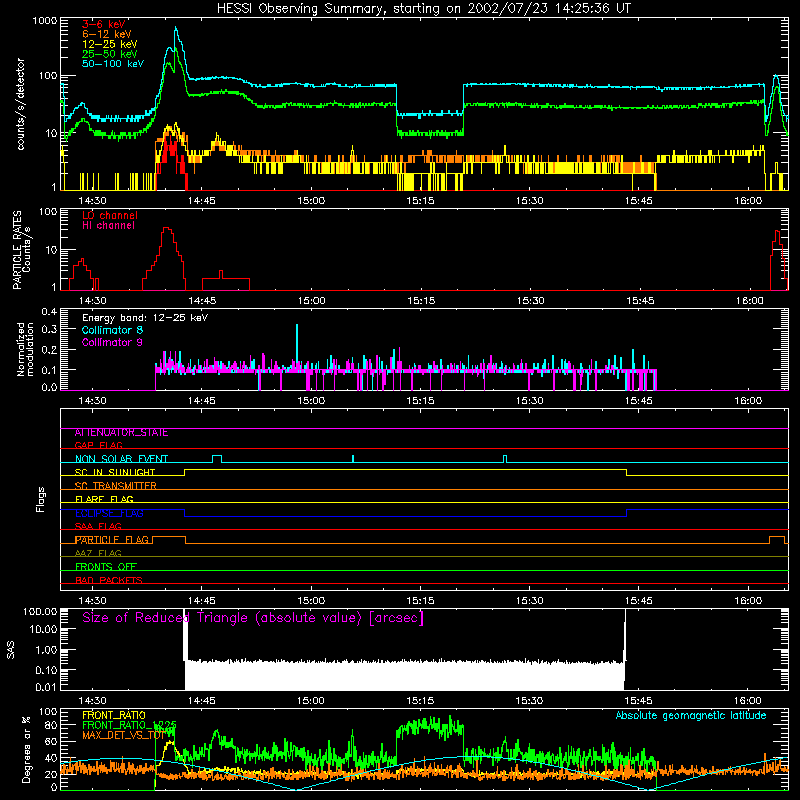Image resolution: width=800 pixels, height=800 pixels.
Task: Click the ATTENUATOR_STATE flag label
Action: [x=121, y=433]
